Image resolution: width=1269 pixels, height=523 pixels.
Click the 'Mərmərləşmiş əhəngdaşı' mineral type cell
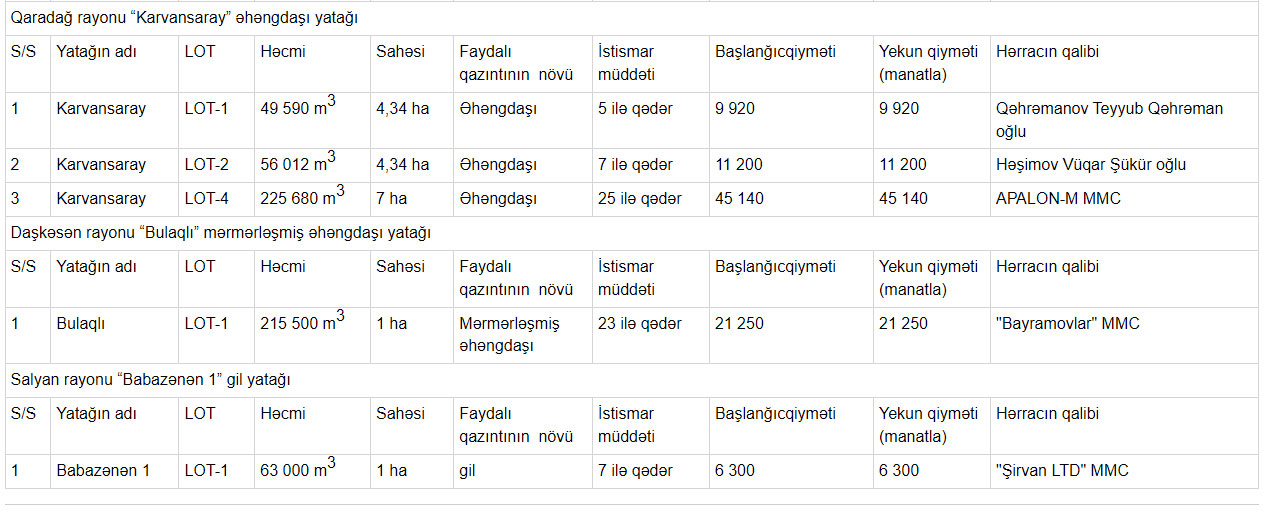pos(509,334)
